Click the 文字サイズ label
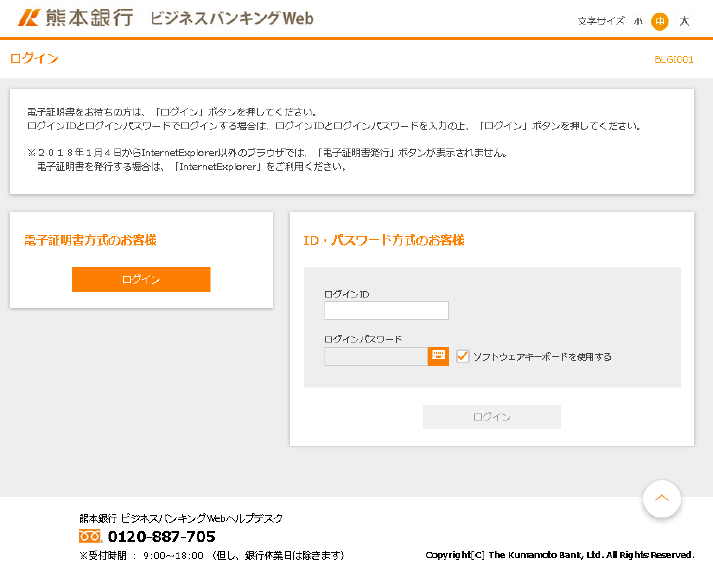 point(601,21)
